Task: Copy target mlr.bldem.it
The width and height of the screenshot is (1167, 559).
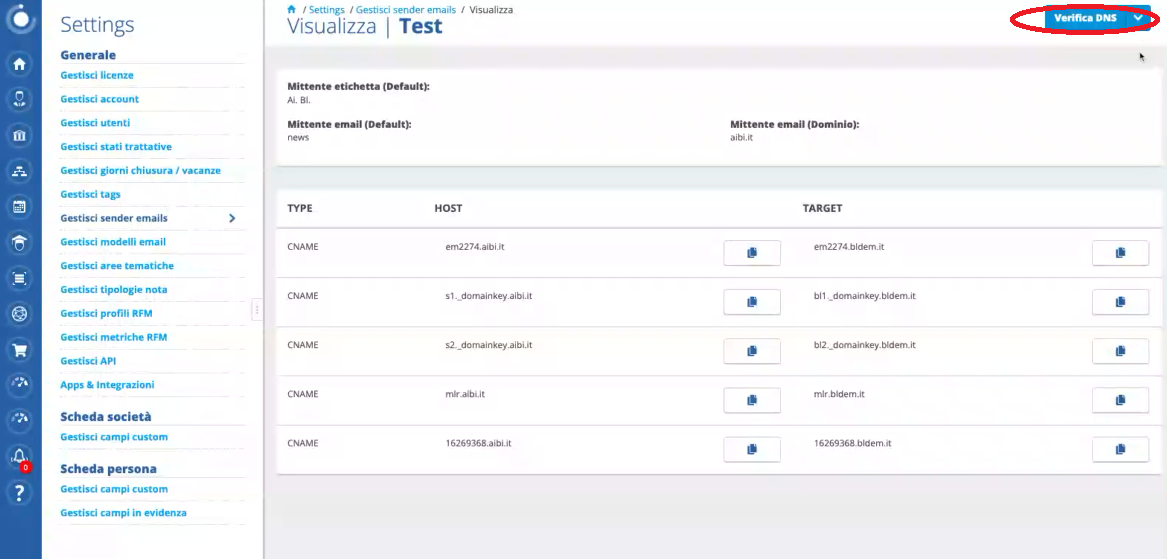Action: point(1120,400)
